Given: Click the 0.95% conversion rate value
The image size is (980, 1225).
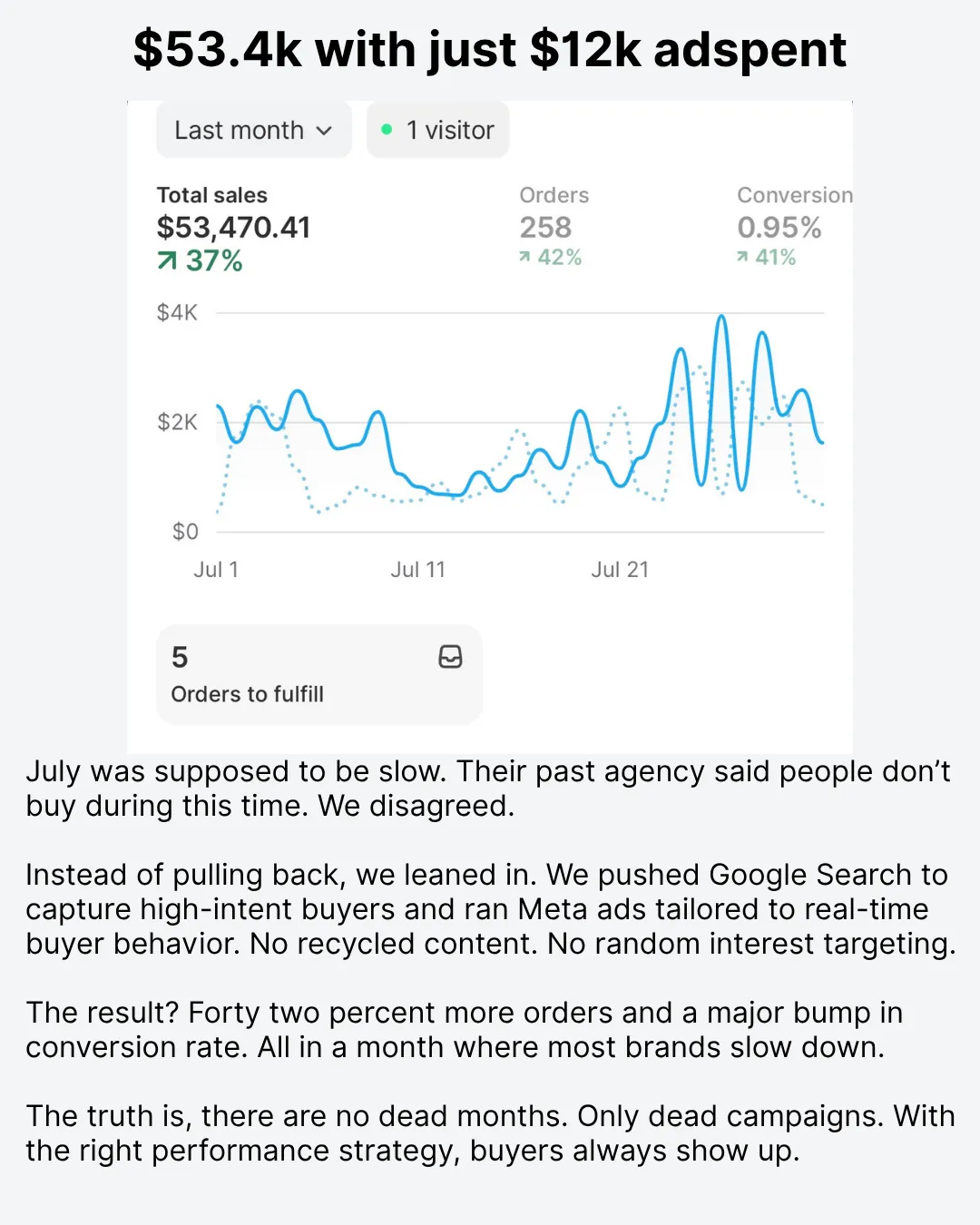Looking at the screenshot, I should (779, 227).
